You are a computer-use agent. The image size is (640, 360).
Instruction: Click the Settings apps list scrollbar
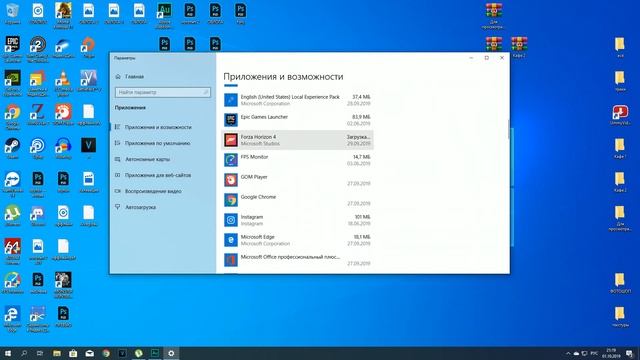[508, 129]
